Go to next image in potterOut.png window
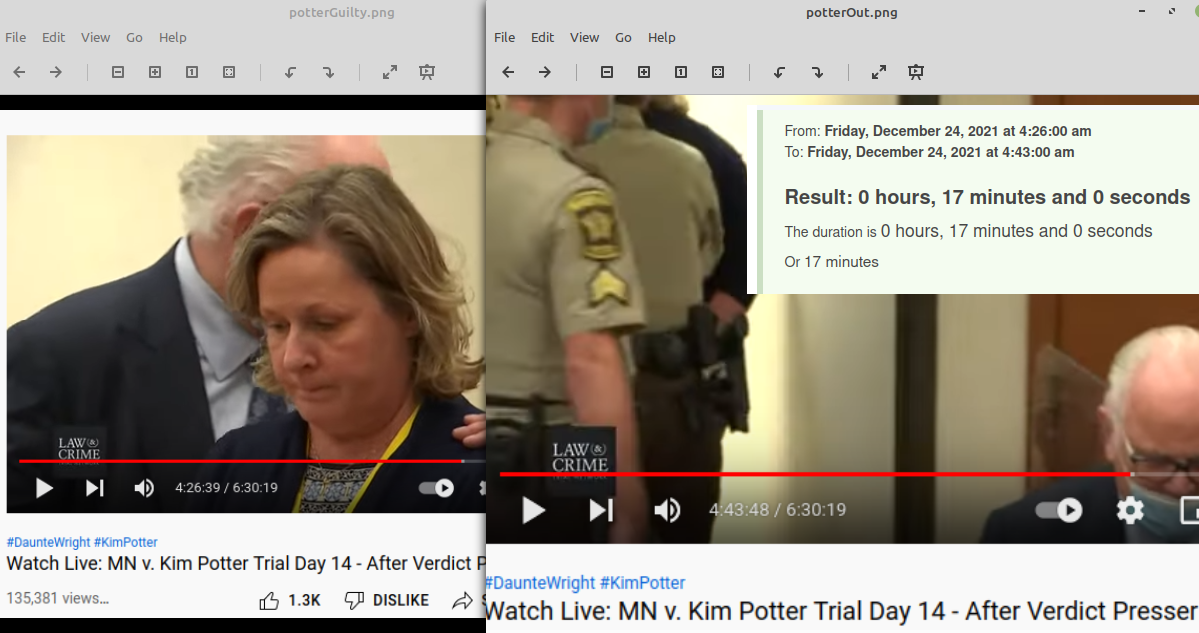This screenshot has height=633, width=1199. click(x=544, y=72)
